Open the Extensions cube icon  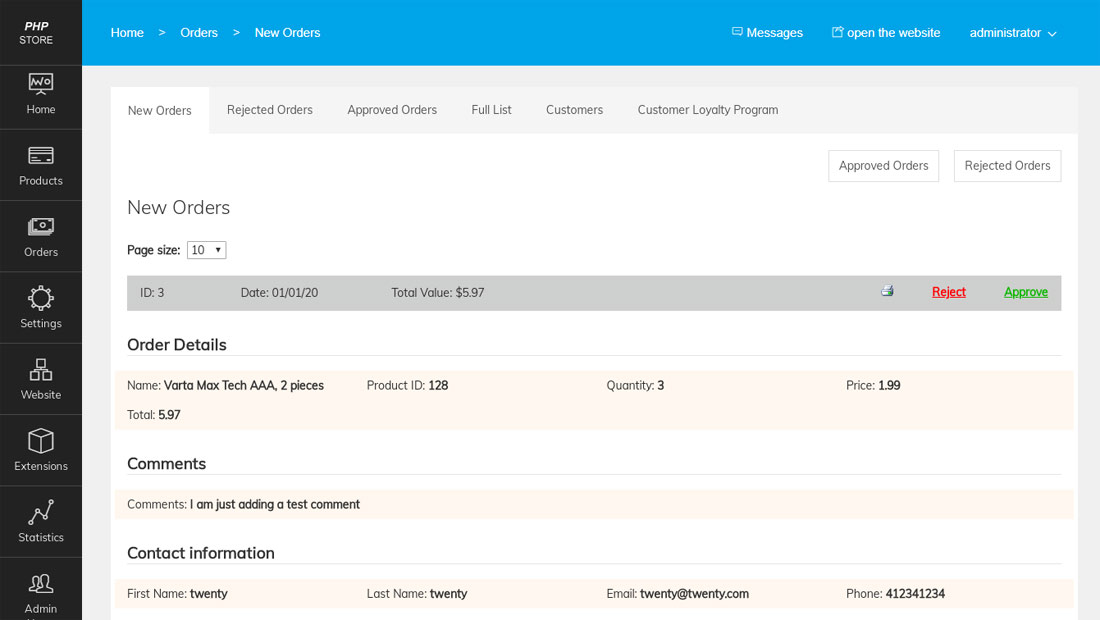pyautogui.click(x=41, y=441)
